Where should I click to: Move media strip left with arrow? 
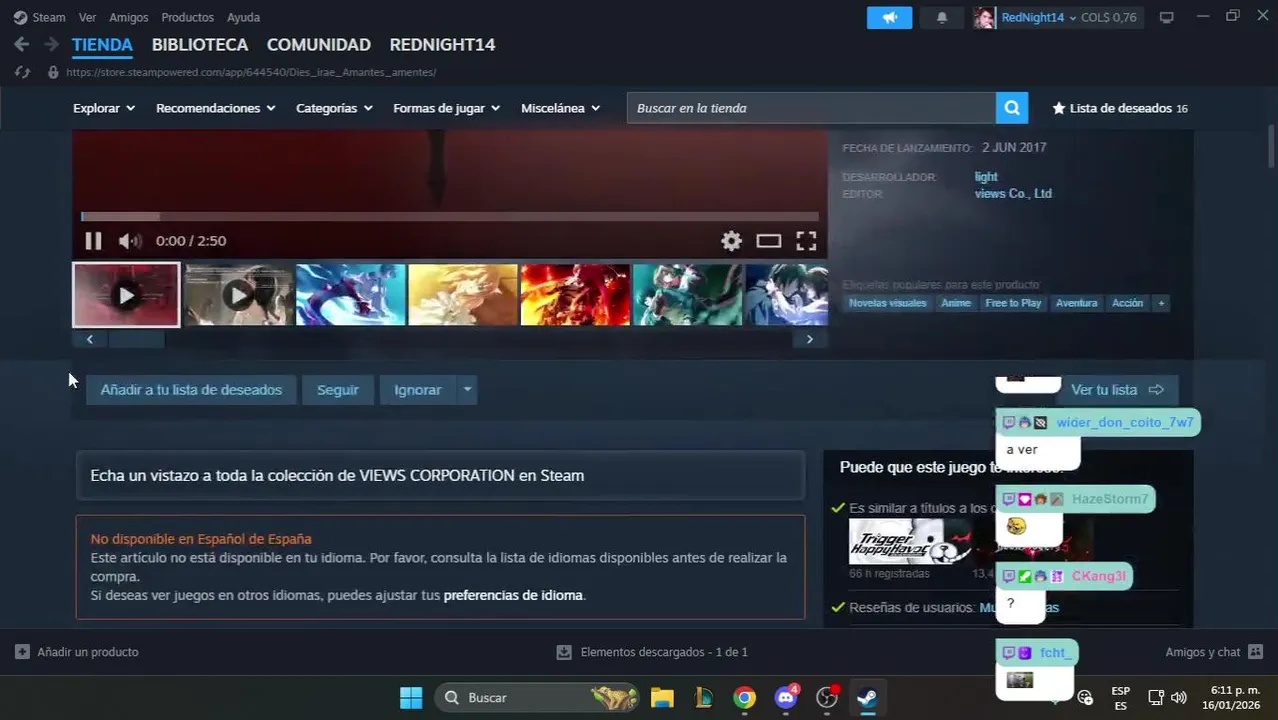coord(90,339)
